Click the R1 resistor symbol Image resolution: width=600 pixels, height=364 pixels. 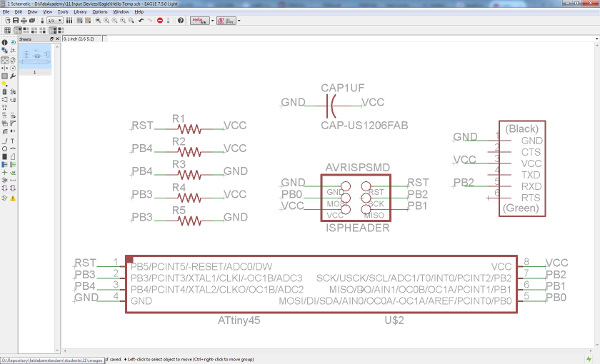click(189, 129)
